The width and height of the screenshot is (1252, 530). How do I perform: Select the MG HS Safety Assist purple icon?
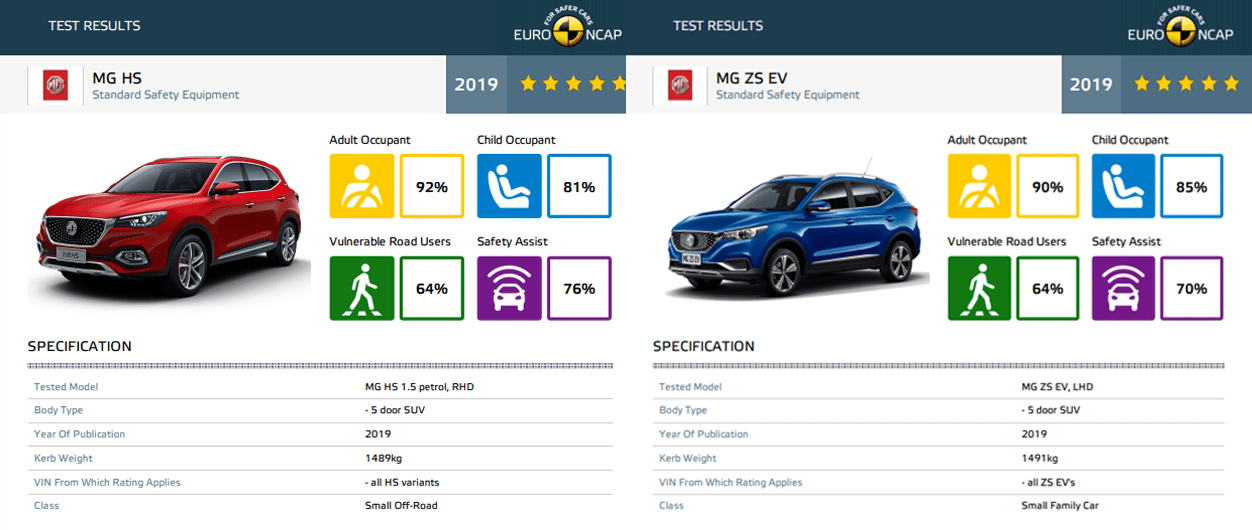[x=509, y=288]
